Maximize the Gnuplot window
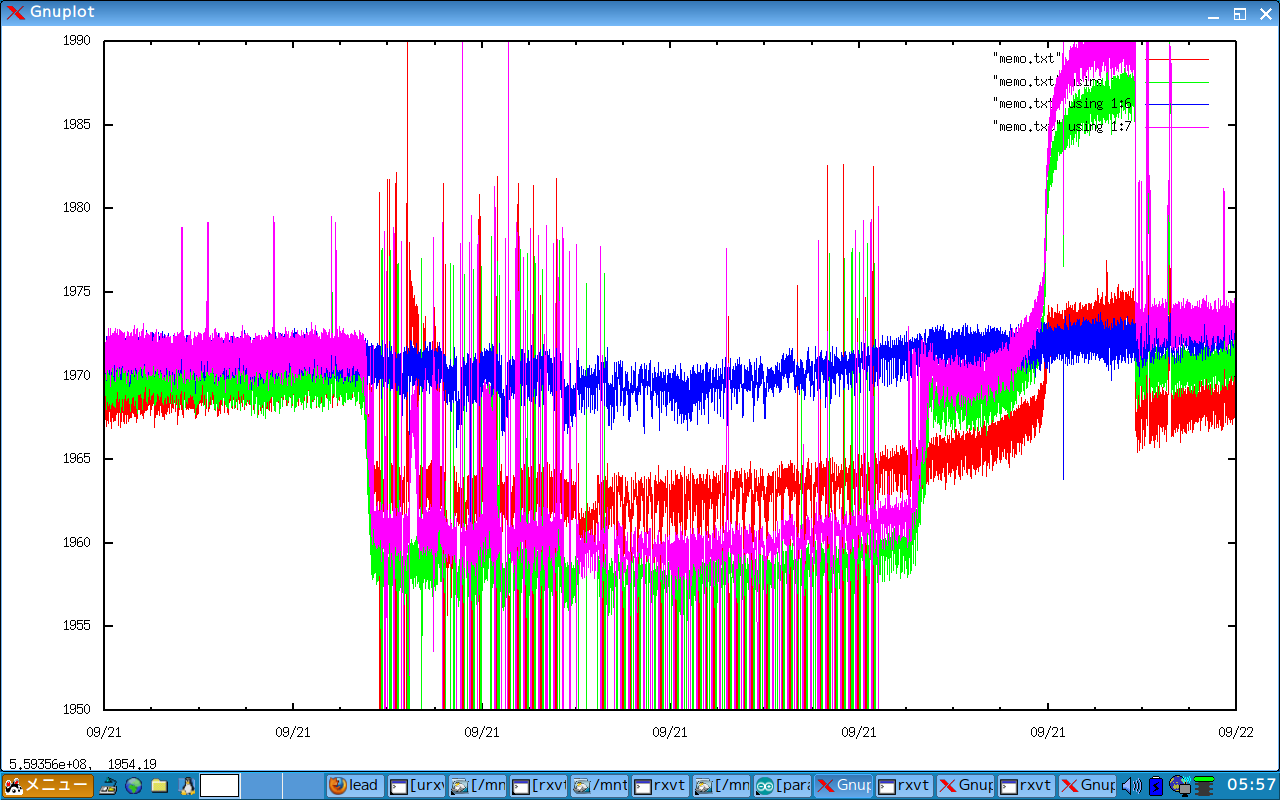The height and width of the screenshot is (800, 1280). 1240,13
